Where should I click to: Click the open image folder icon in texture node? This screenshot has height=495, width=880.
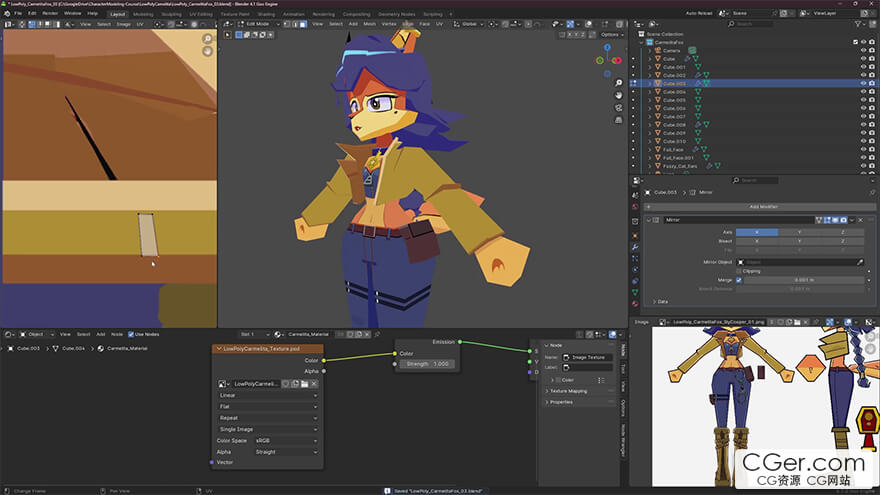coord(304,383)
